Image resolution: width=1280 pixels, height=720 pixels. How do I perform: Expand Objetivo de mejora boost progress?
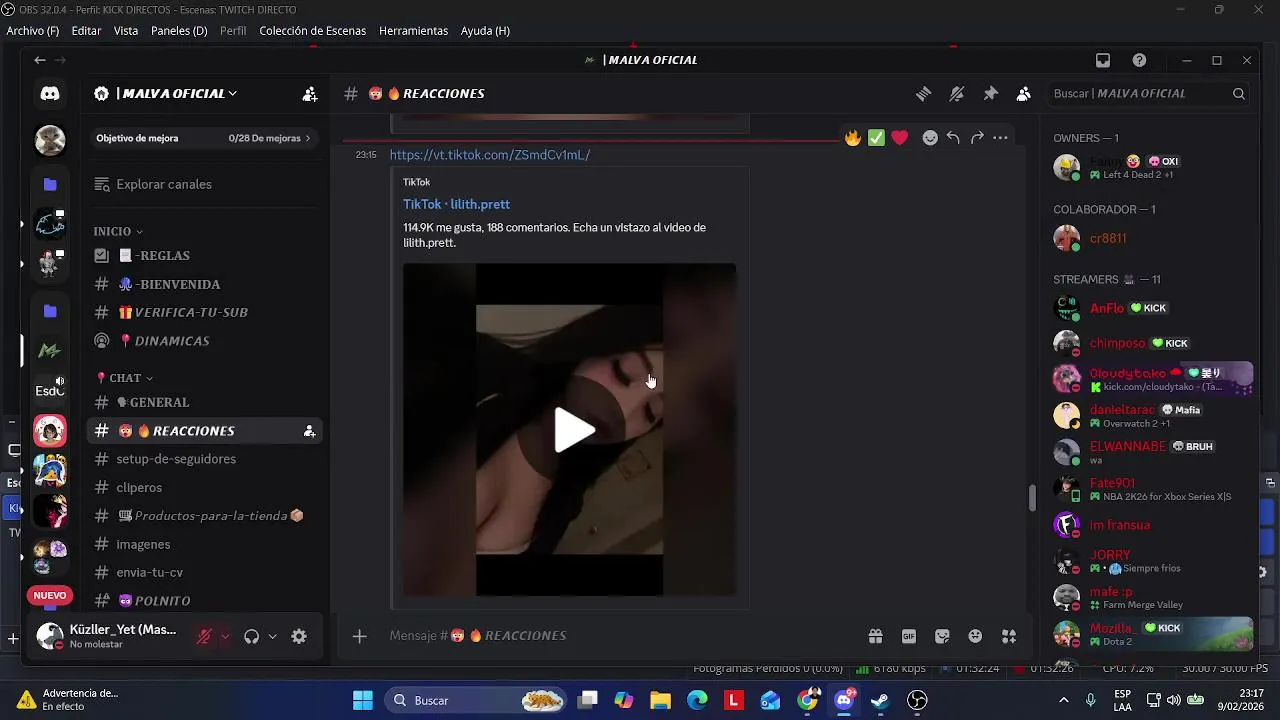[204, 138]
